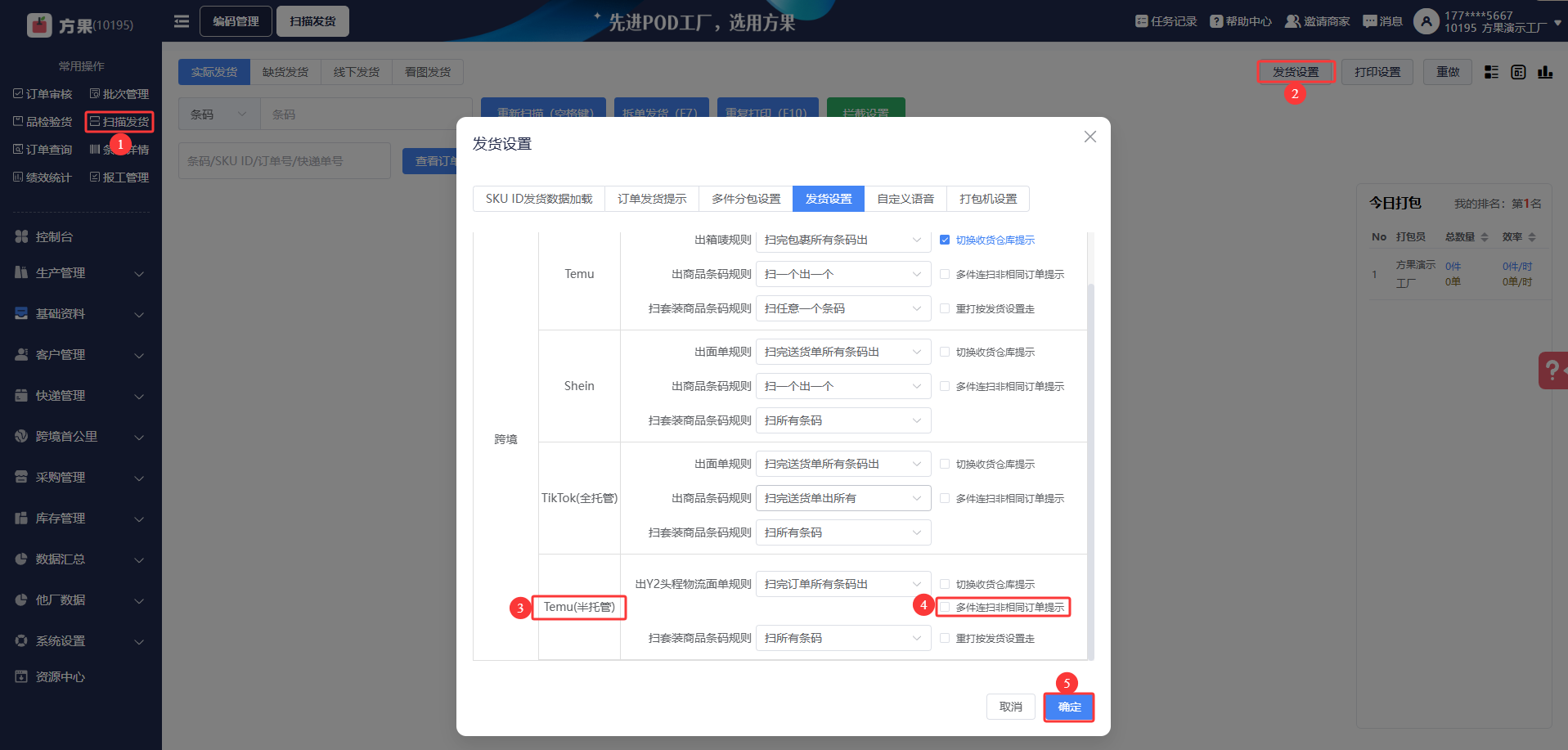Image resolution: width=1568 pixels, height=750 pixels.
Task: Click the 消息 messages icon
Action: coord(1370,21)
